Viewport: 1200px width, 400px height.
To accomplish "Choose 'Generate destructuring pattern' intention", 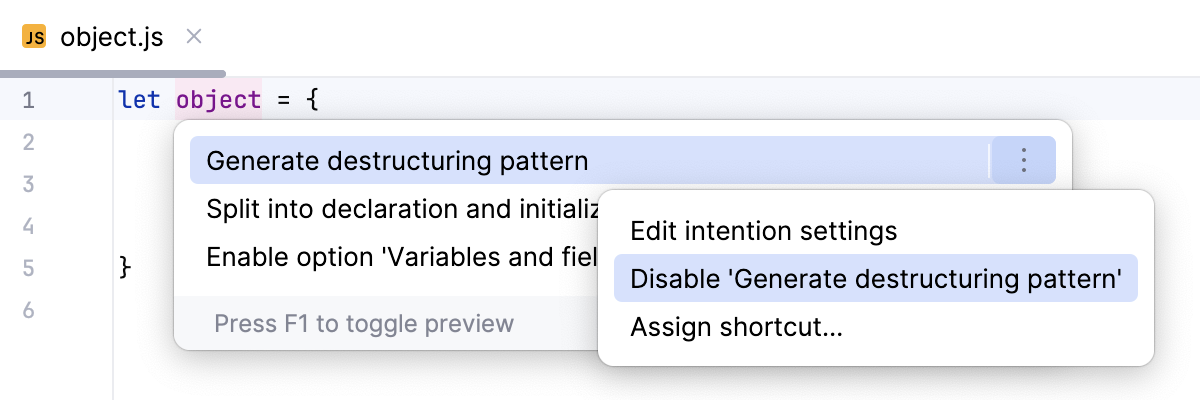I will coord(397,160).
